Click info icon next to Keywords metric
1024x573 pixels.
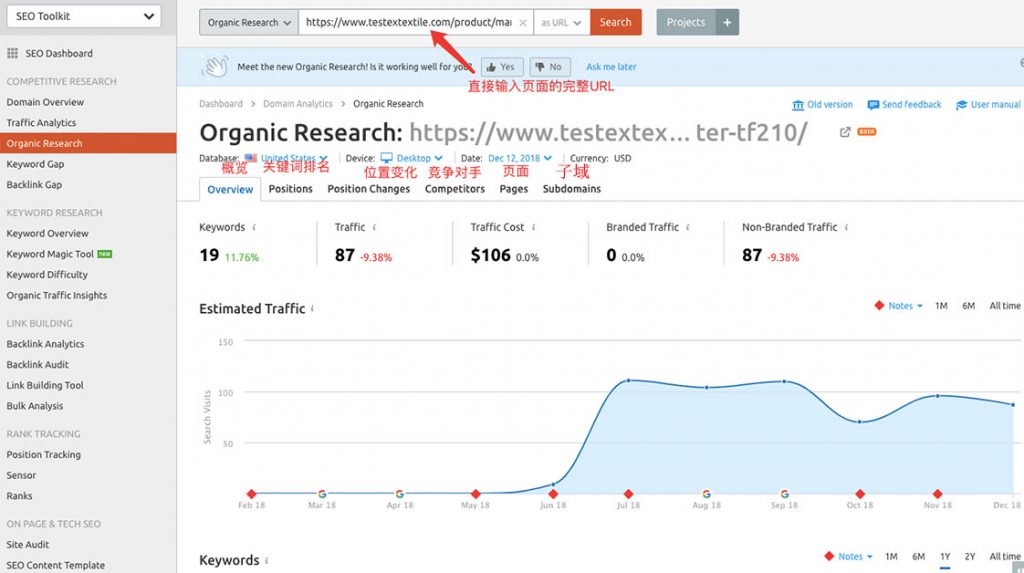[254, 227]
